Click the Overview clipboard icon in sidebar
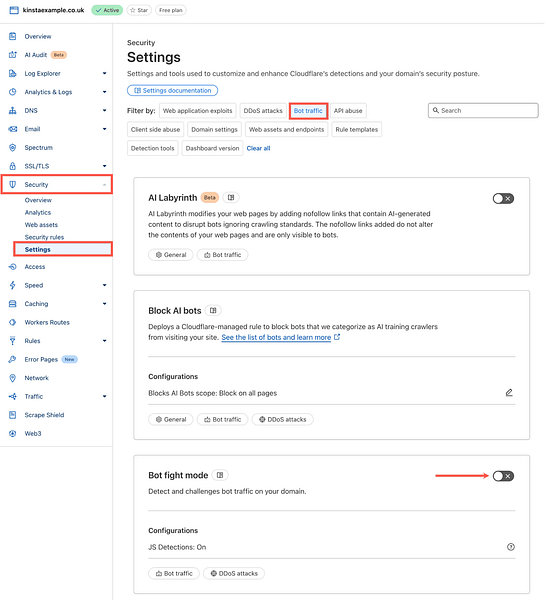The image size is (546, 600). click(13, 36)
